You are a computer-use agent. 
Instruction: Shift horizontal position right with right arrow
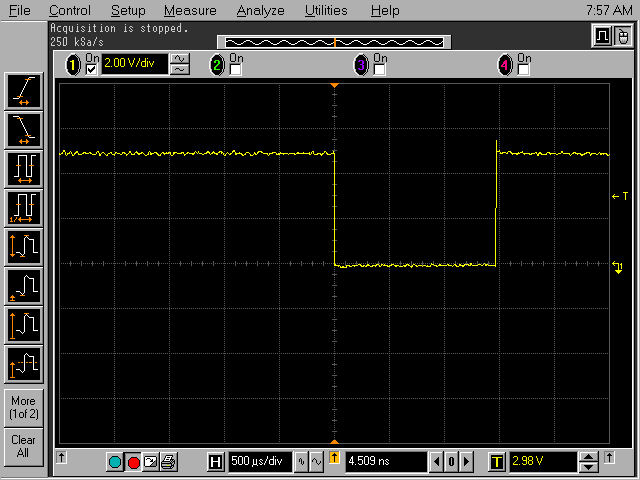coord(466,462)
